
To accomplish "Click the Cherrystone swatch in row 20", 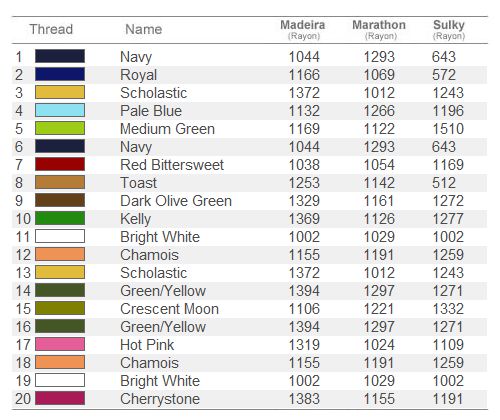I will [x=60, y=398].
